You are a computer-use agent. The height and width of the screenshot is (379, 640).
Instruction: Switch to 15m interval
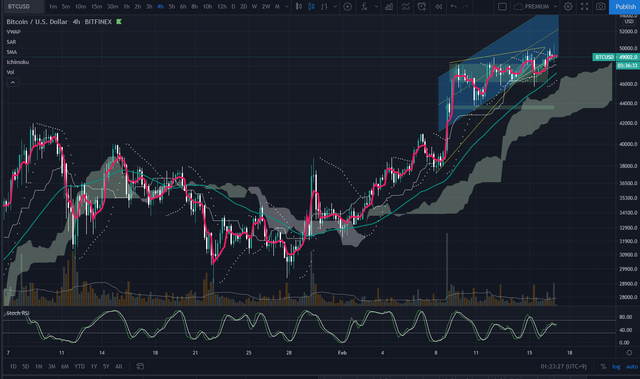96,7
